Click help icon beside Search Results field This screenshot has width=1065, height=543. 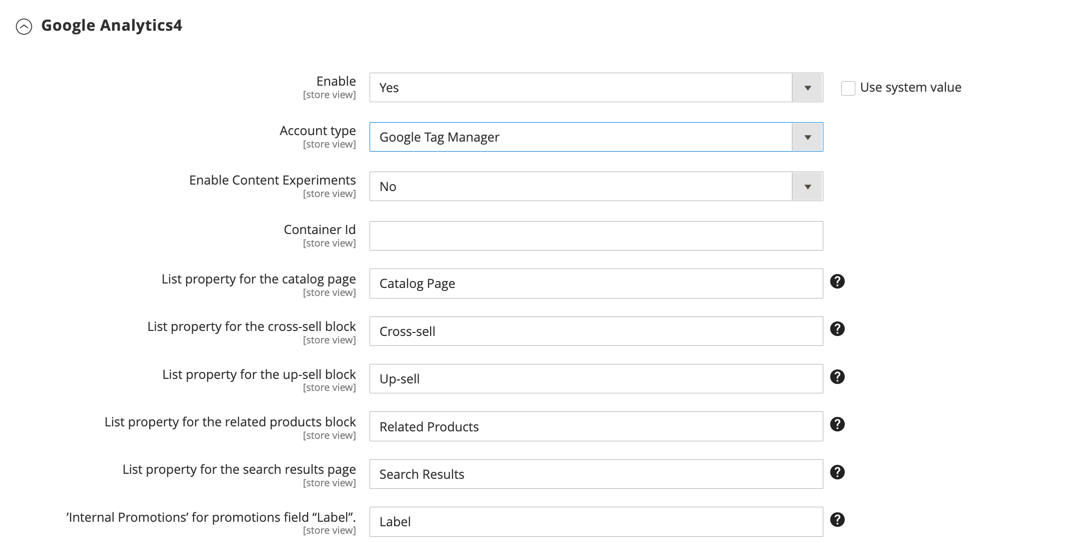pos(837,472)
